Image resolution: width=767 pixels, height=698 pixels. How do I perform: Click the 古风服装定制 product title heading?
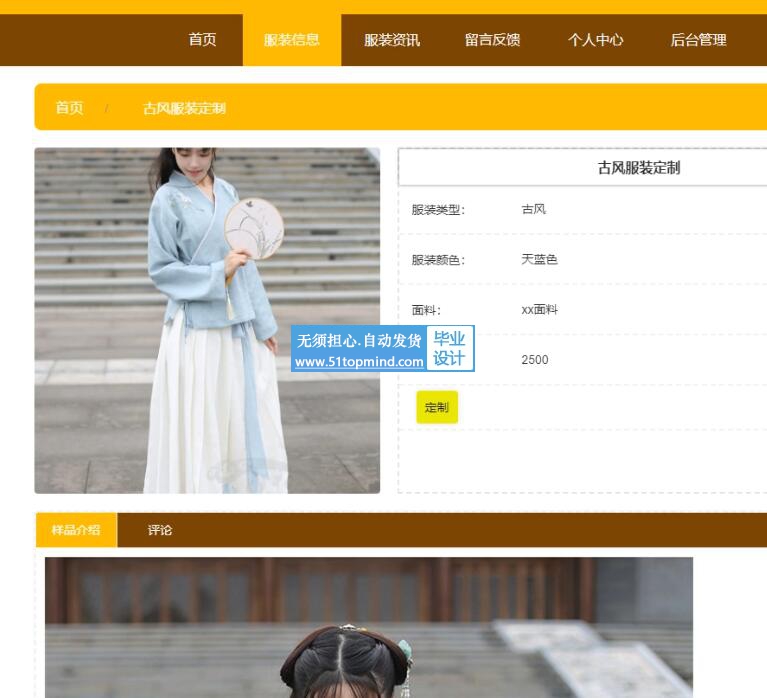click(639, 168)
